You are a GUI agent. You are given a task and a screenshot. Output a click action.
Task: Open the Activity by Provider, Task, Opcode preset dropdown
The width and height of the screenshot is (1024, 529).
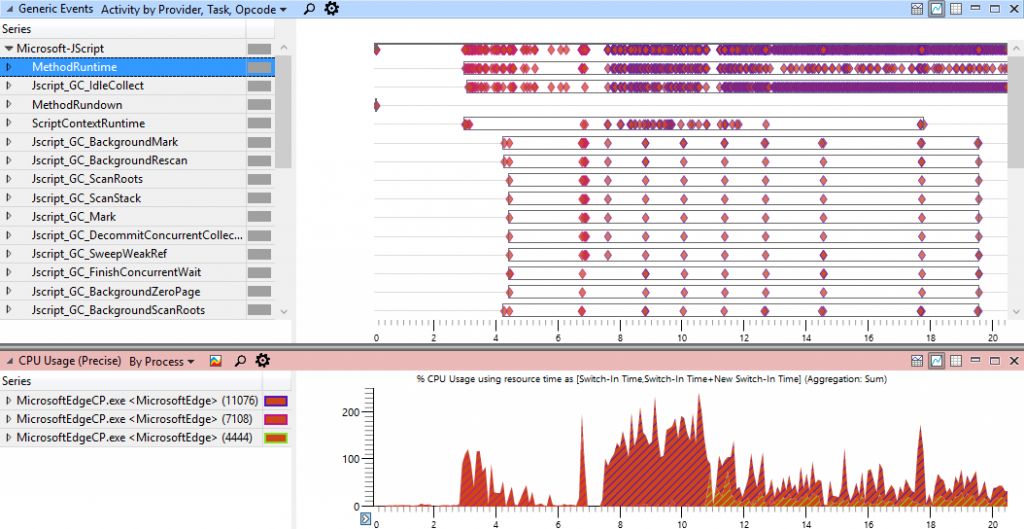pos(193,9)
